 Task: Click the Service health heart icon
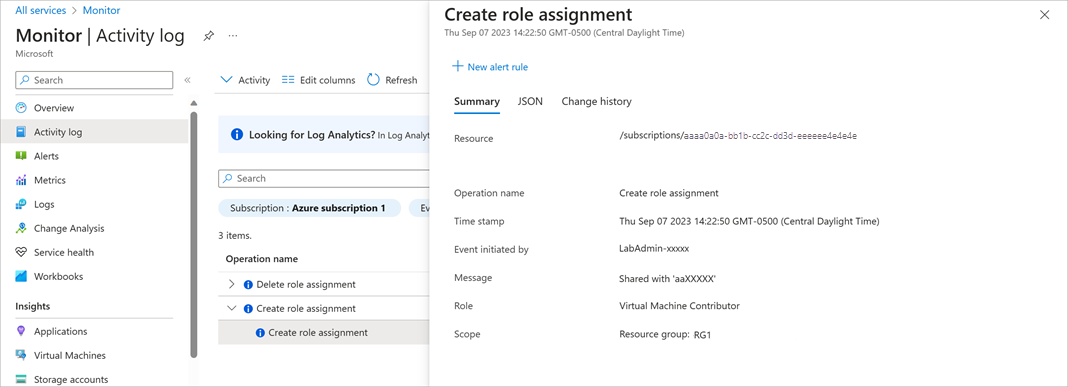coord(21,252)
